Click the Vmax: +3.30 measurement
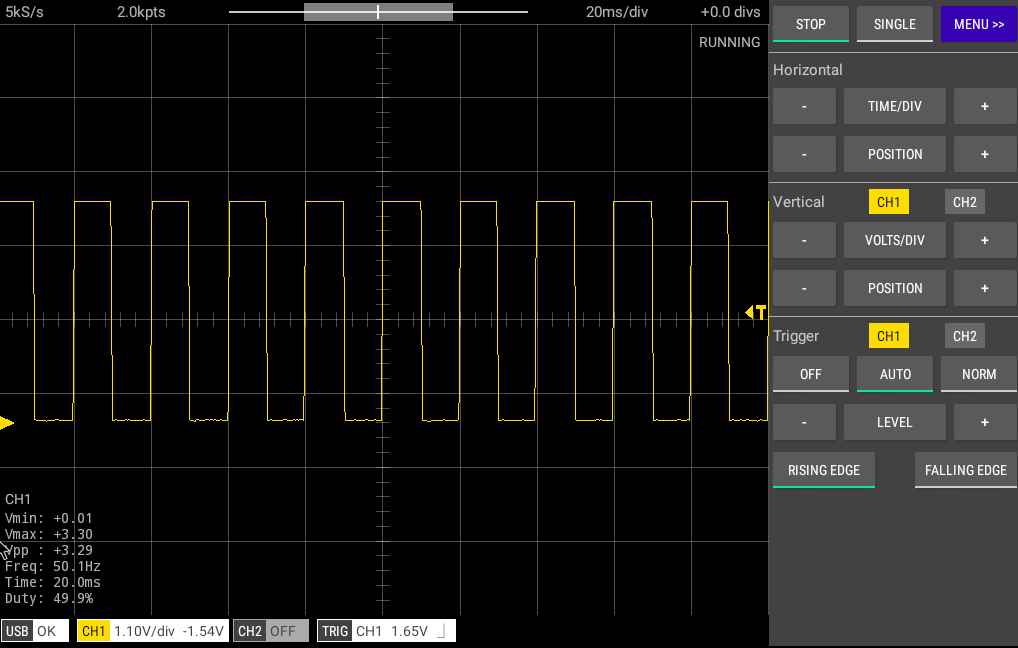Image resolution: width=1018 pixels, height=648 pixels. point(49,534)
